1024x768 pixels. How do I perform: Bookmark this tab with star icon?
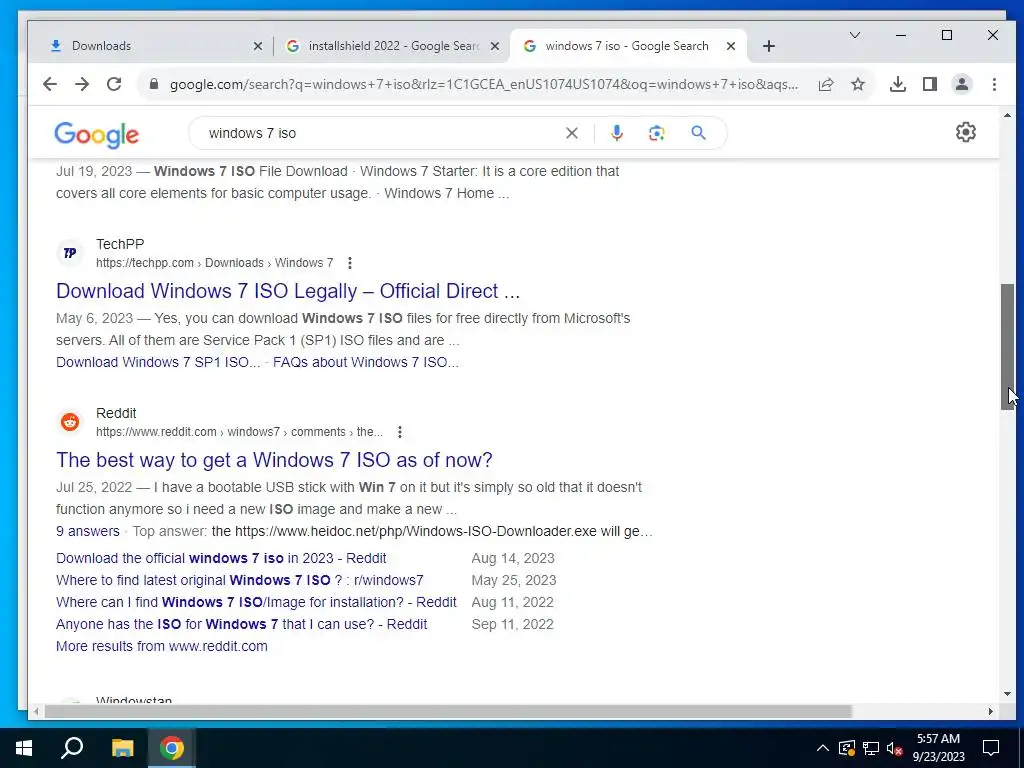(857, 84)
